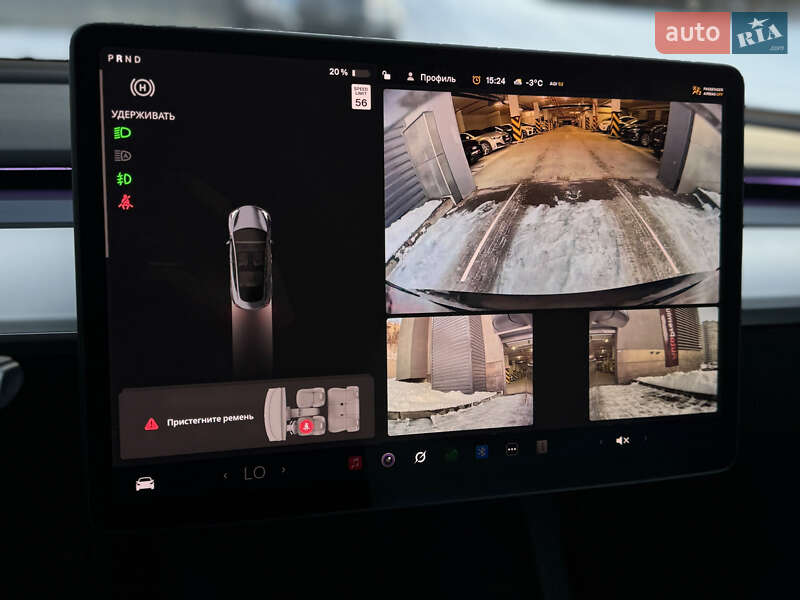Tap the speed limit 56 sign
Viewport: 800px width, 600px height.
(x=361, y=96)
